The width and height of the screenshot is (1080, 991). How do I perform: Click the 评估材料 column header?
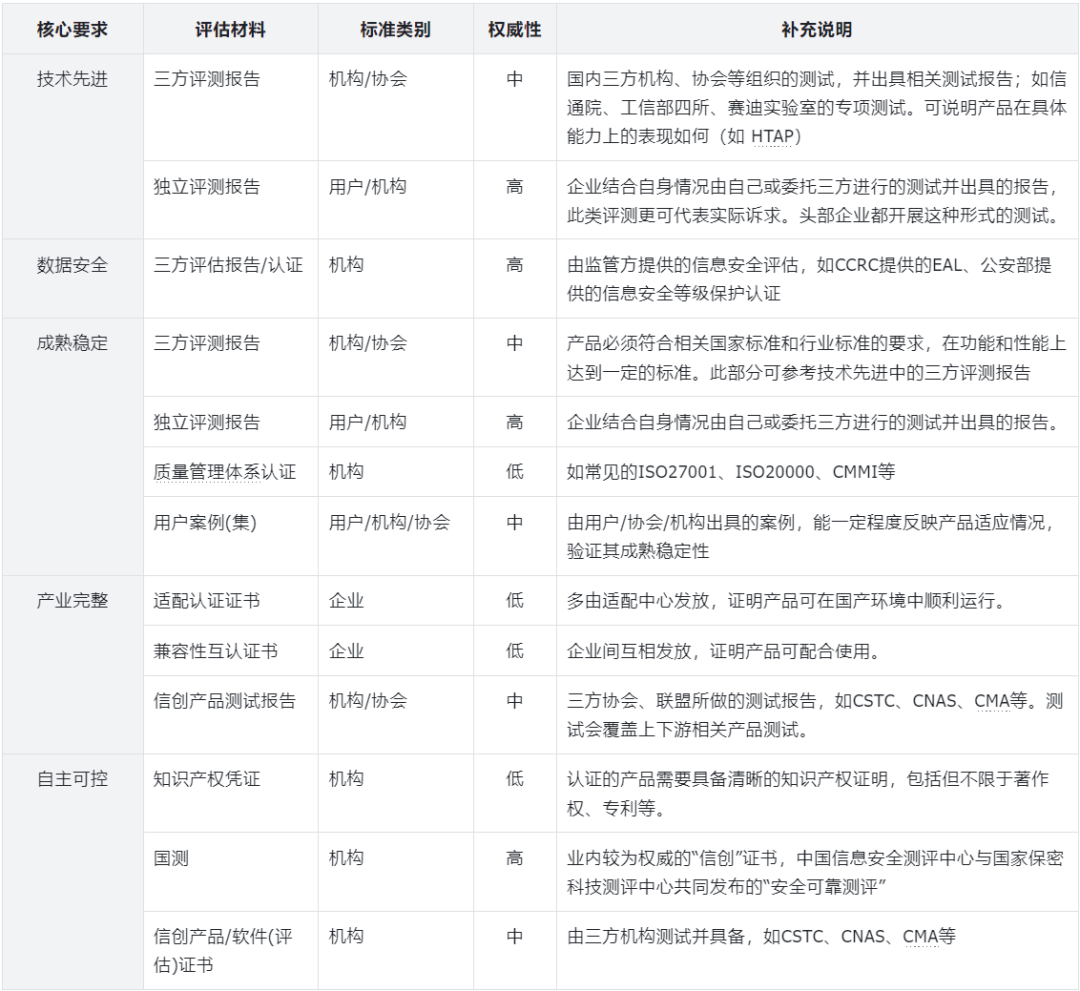click(x=230, y=30)
